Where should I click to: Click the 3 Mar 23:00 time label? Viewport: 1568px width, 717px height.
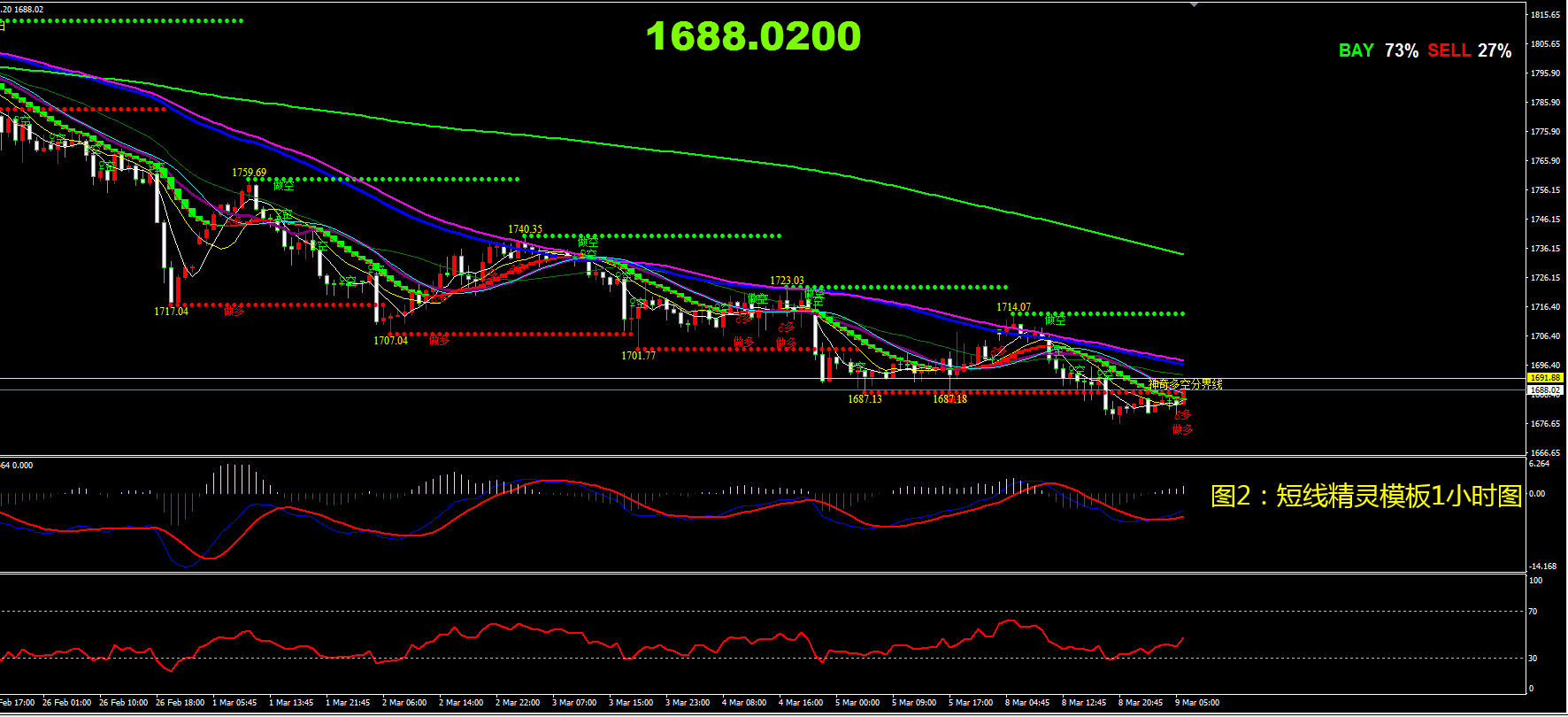pyautogui.click(x=688, y=703)
